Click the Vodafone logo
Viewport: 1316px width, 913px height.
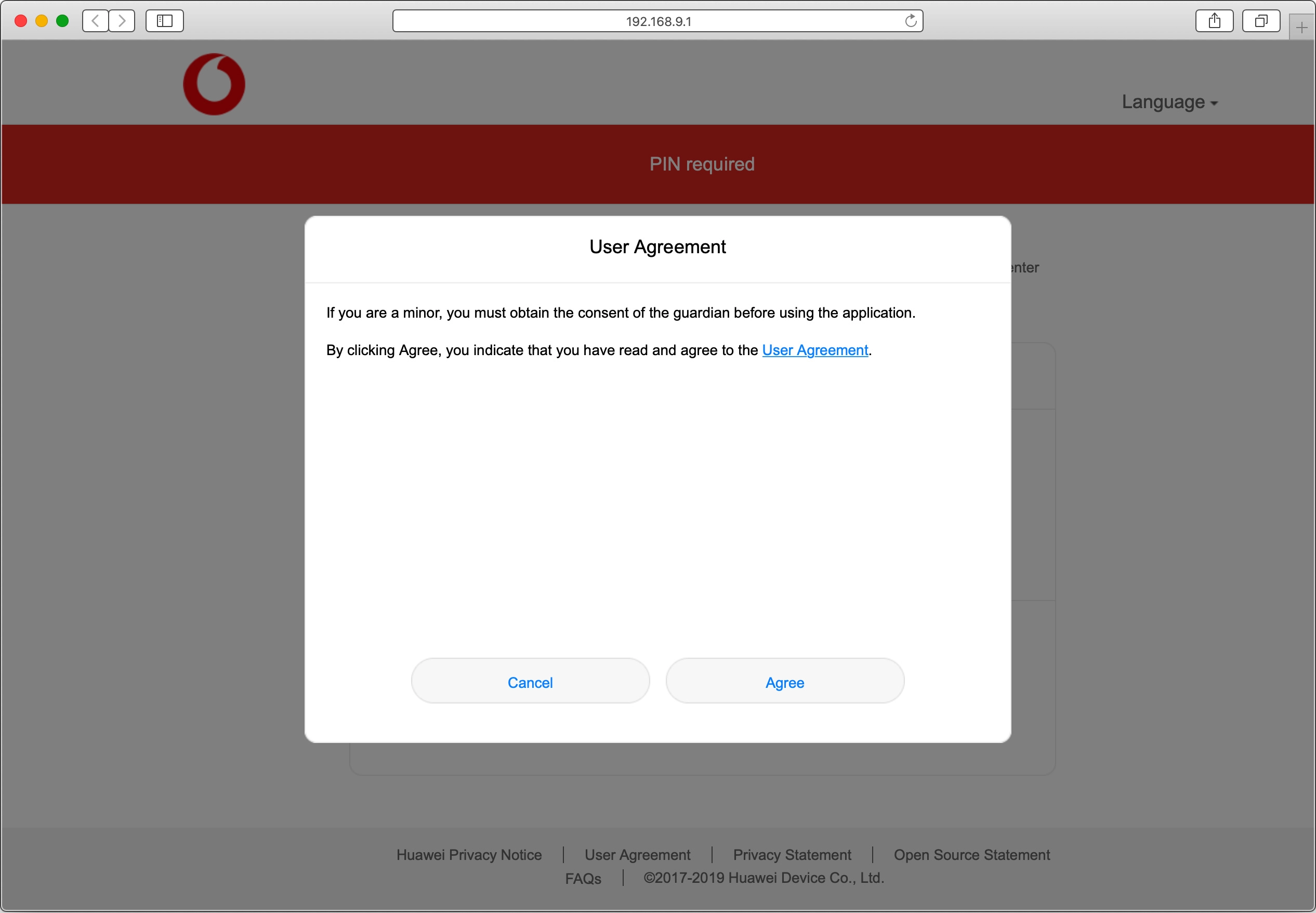click(214, 84)
